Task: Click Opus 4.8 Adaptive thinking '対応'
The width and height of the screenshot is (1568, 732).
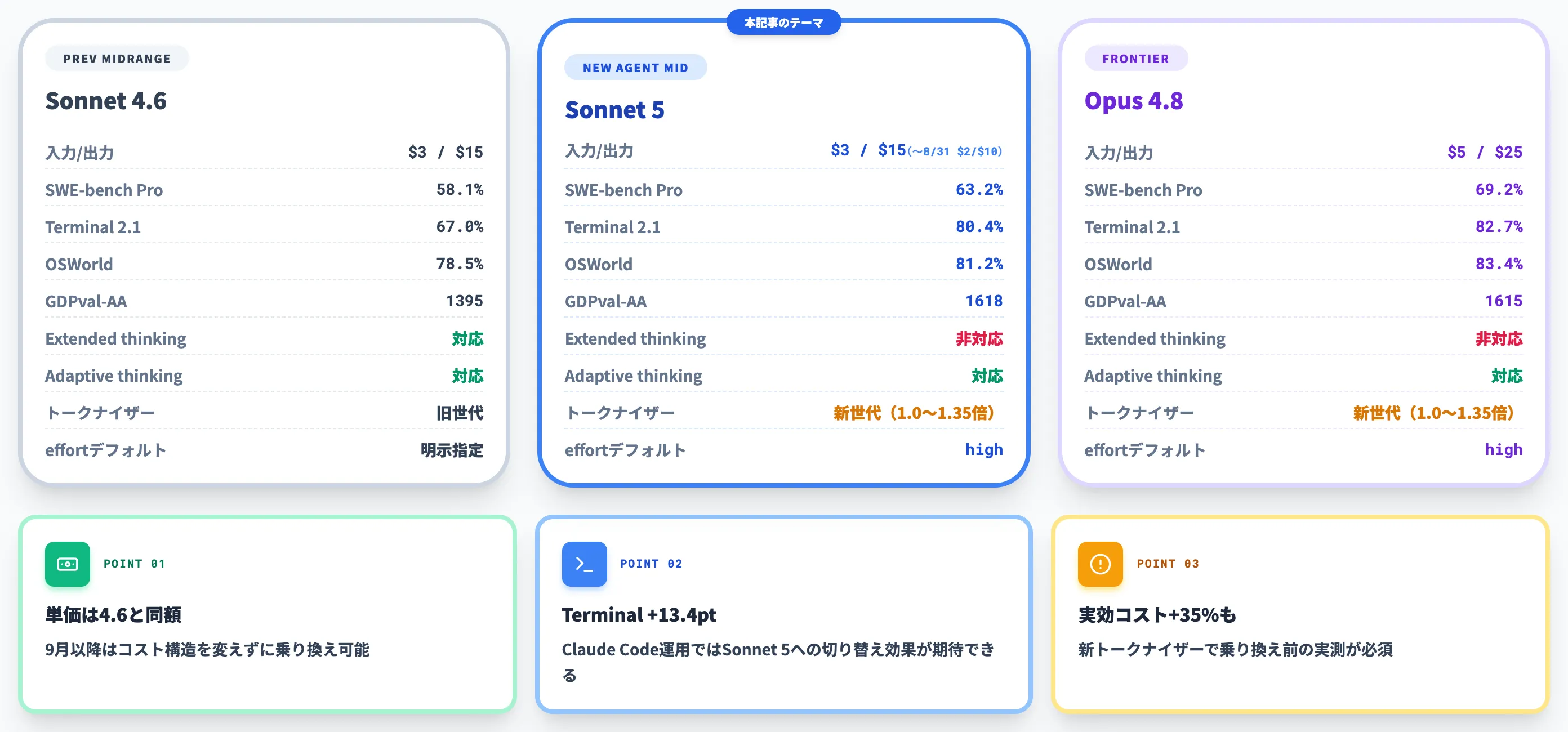Action: 1507,376
